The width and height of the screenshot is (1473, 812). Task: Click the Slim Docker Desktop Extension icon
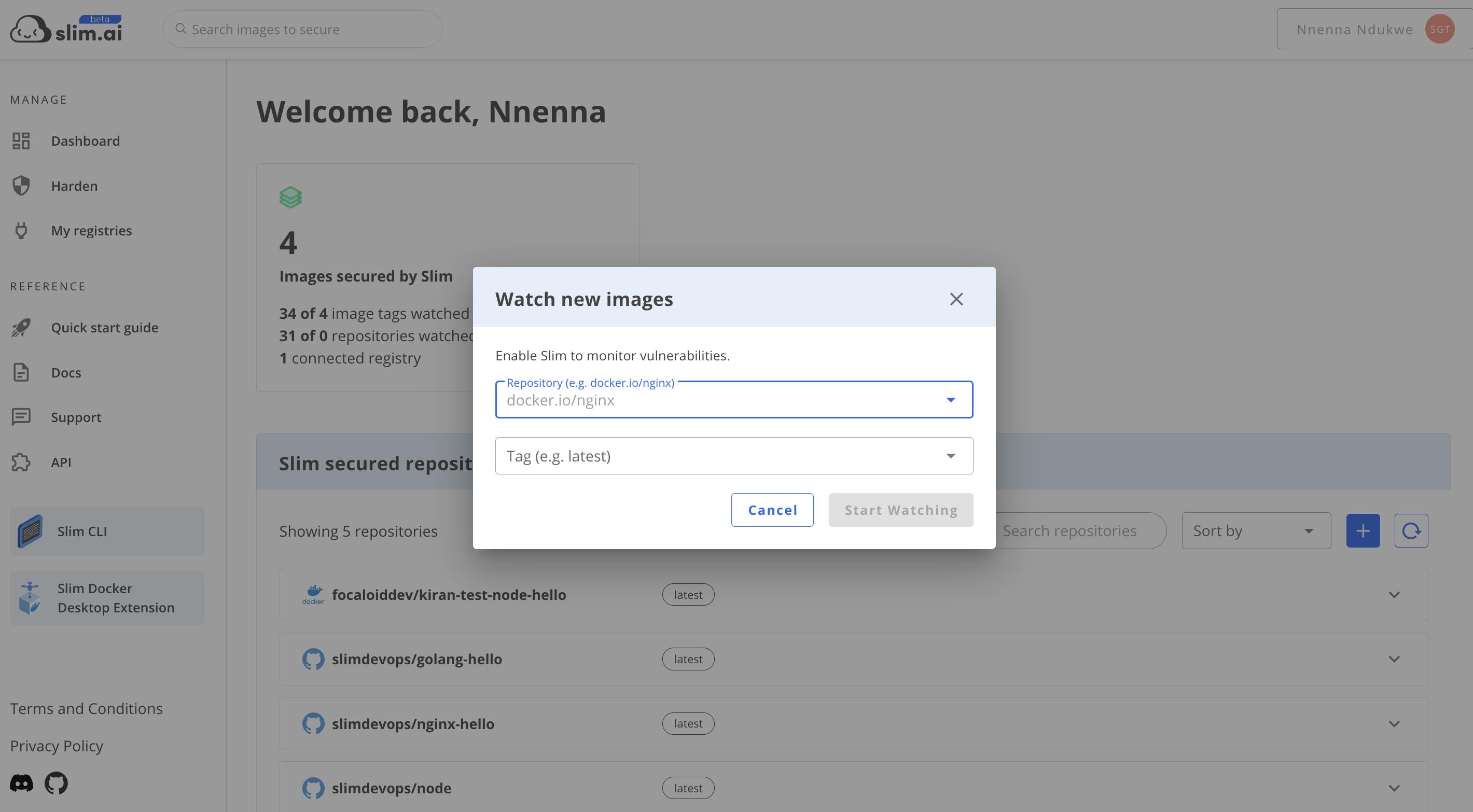(x=30, y=597)
